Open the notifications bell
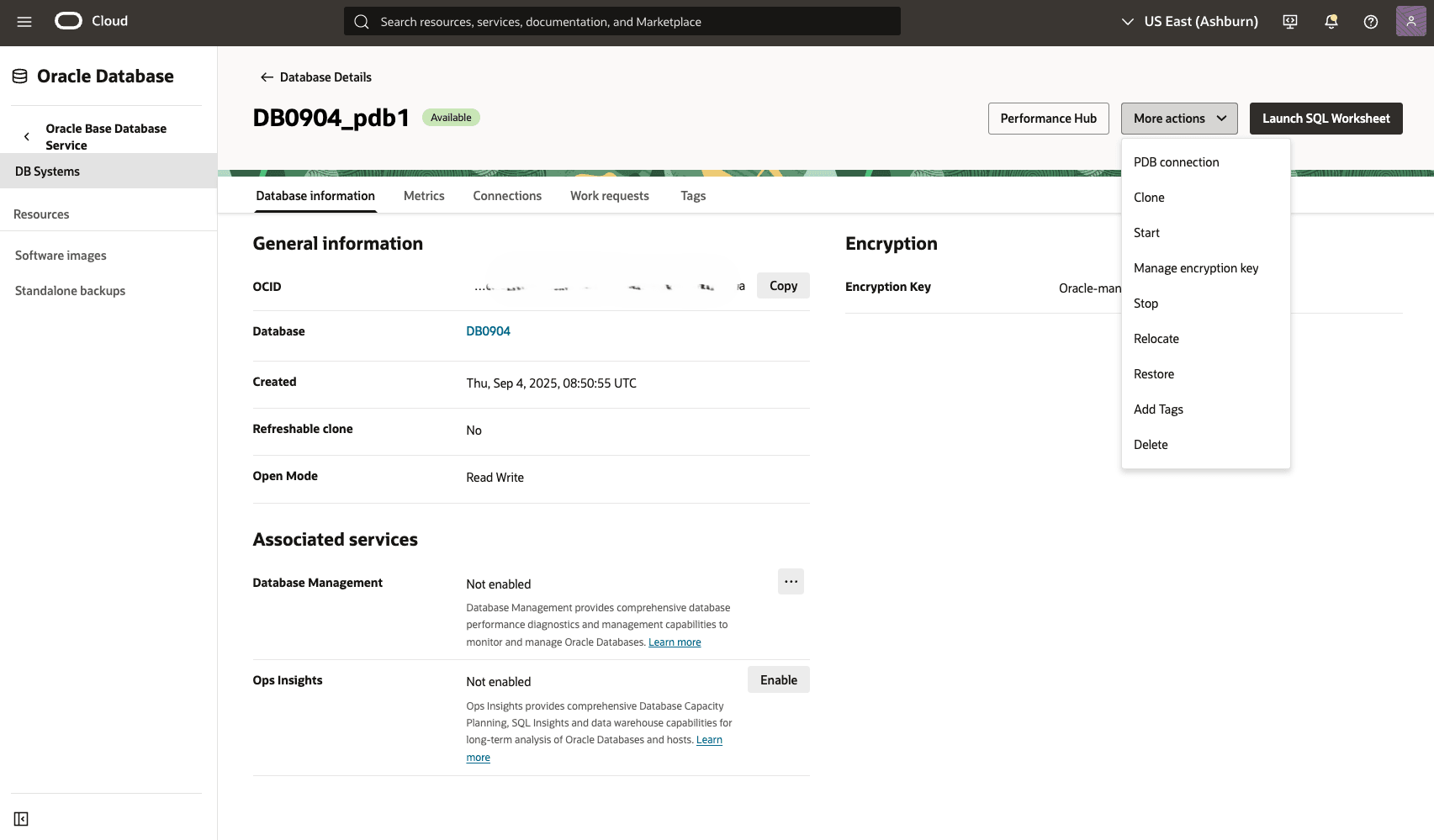Image resolution: width=1434 pixels, height=840 pixels. (x=1331, y=21)
